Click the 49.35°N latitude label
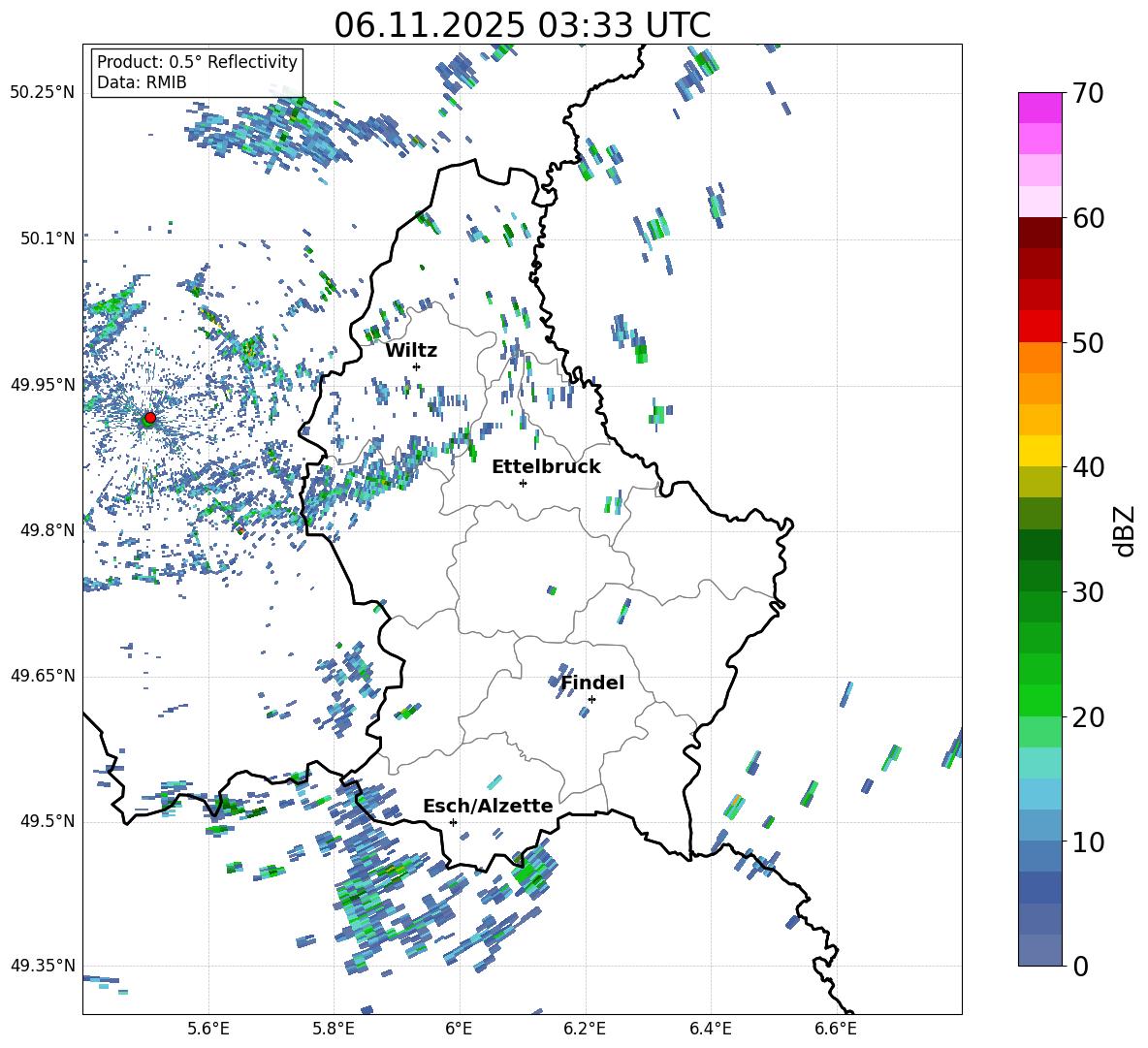The height and width of the screenshot is (1048, 1148). point(43,966)
